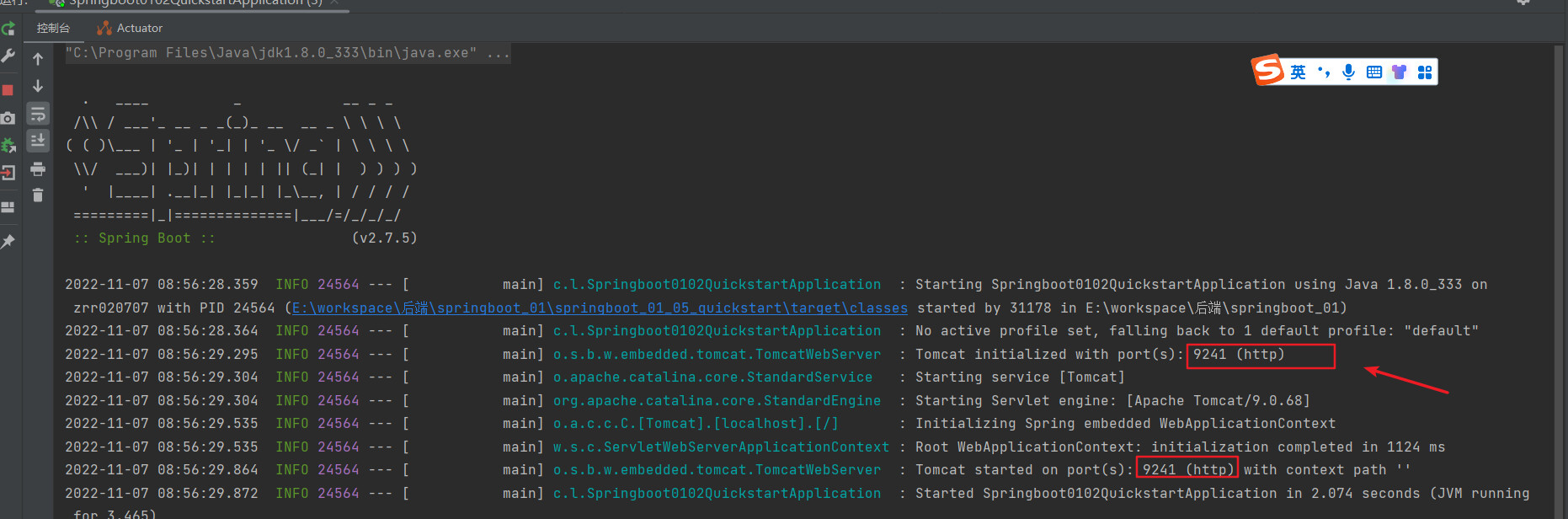The width and height of the screenshot is (1568, 519).
Task: Click log text 'Starting service [Tomcat]'
Action: (1020, 377)
